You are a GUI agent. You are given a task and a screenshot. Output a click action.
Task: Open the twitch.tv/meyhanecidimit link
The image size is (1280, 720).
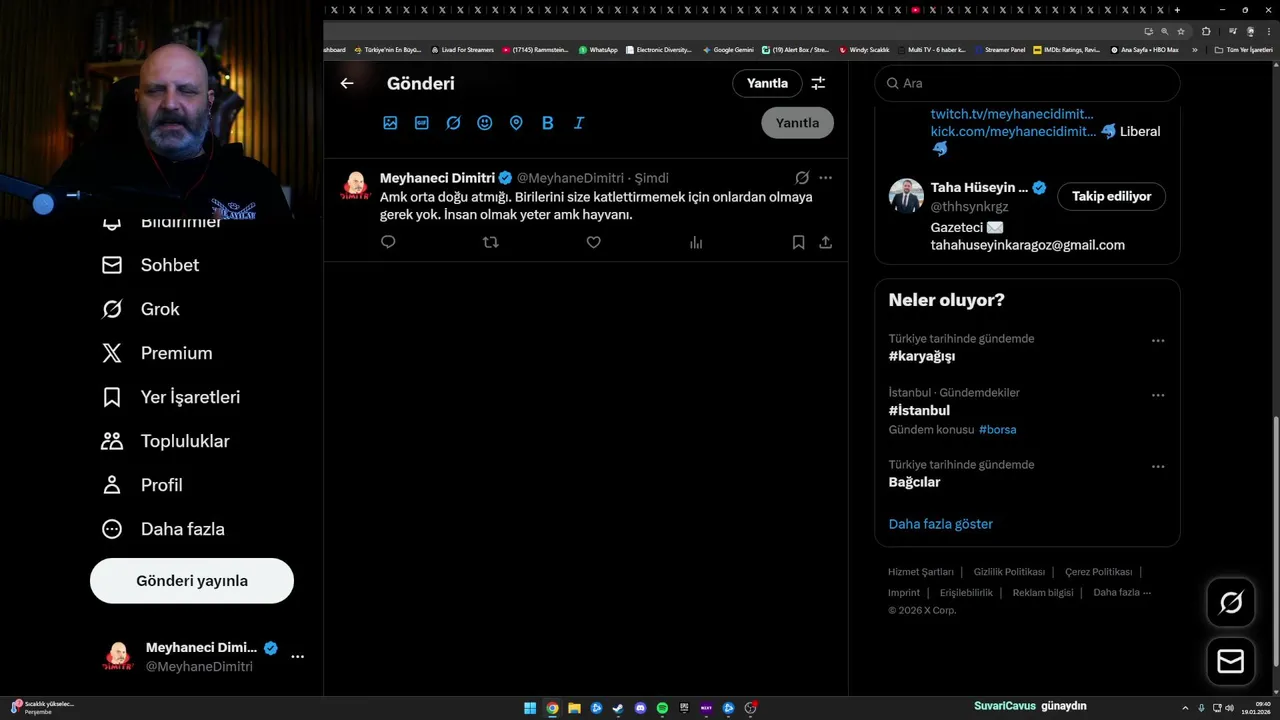coord(1012,114)
